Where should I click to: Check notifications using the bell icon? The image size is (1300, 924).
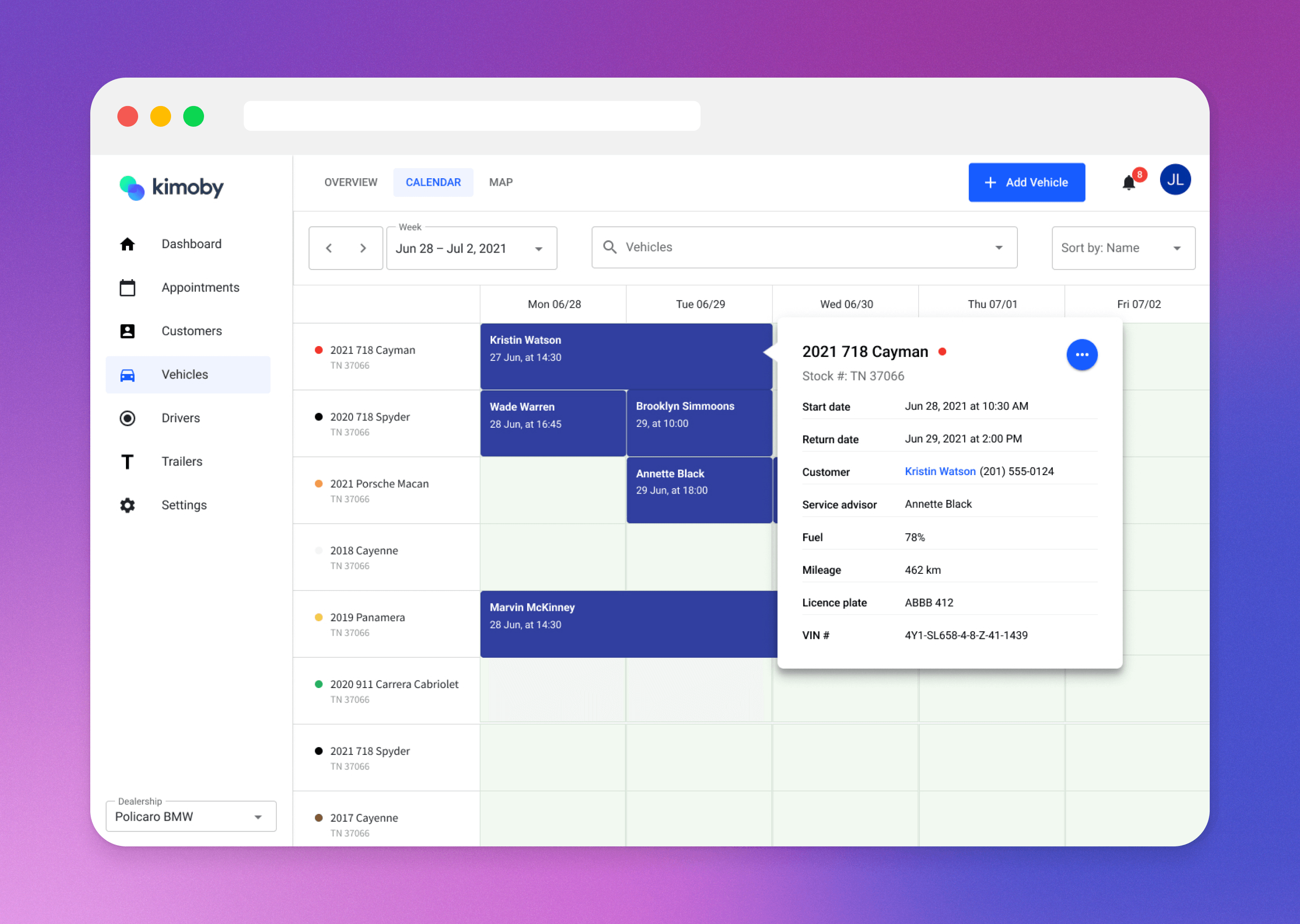point(1130,182)
